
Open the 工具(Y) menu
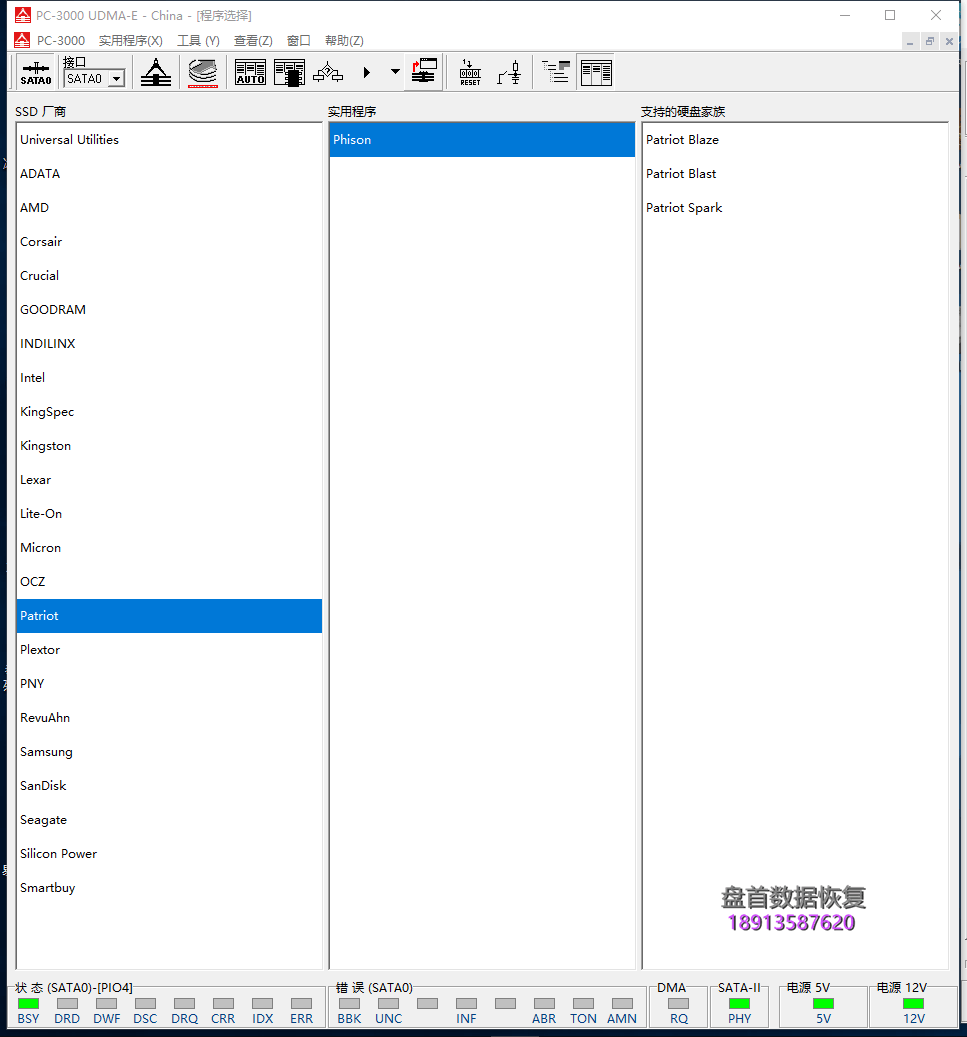click(x=198, y=41)
